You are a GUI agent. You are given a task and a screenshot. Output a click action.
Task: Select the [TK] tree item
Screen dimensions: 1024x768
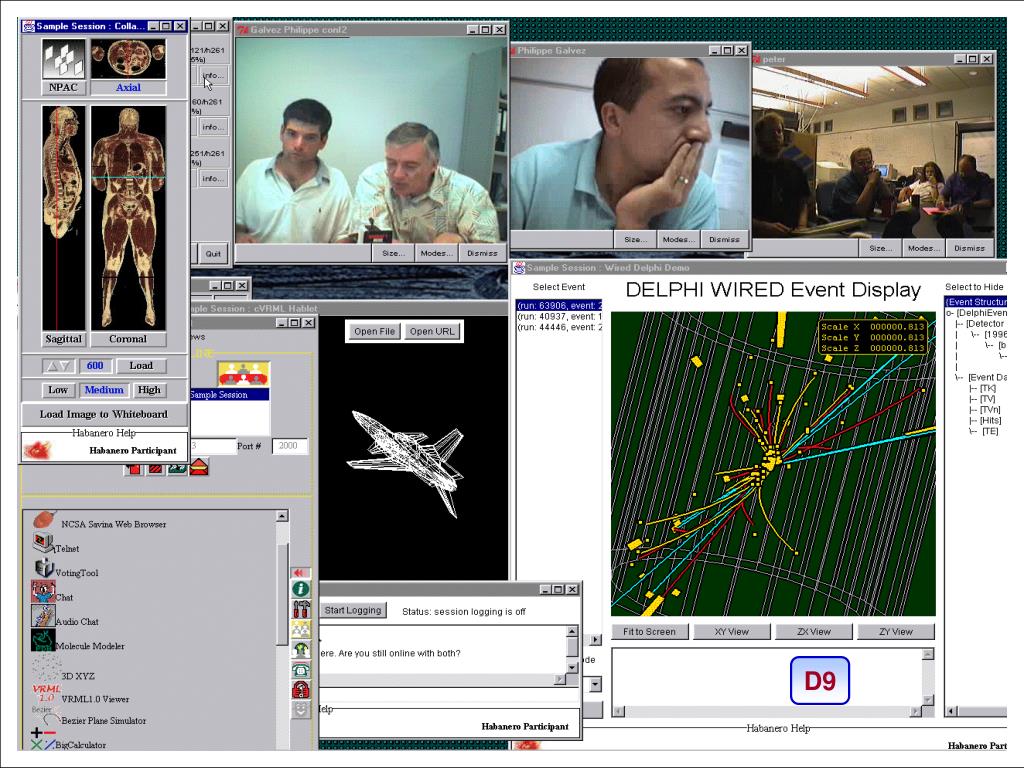[x=988, y=388]
